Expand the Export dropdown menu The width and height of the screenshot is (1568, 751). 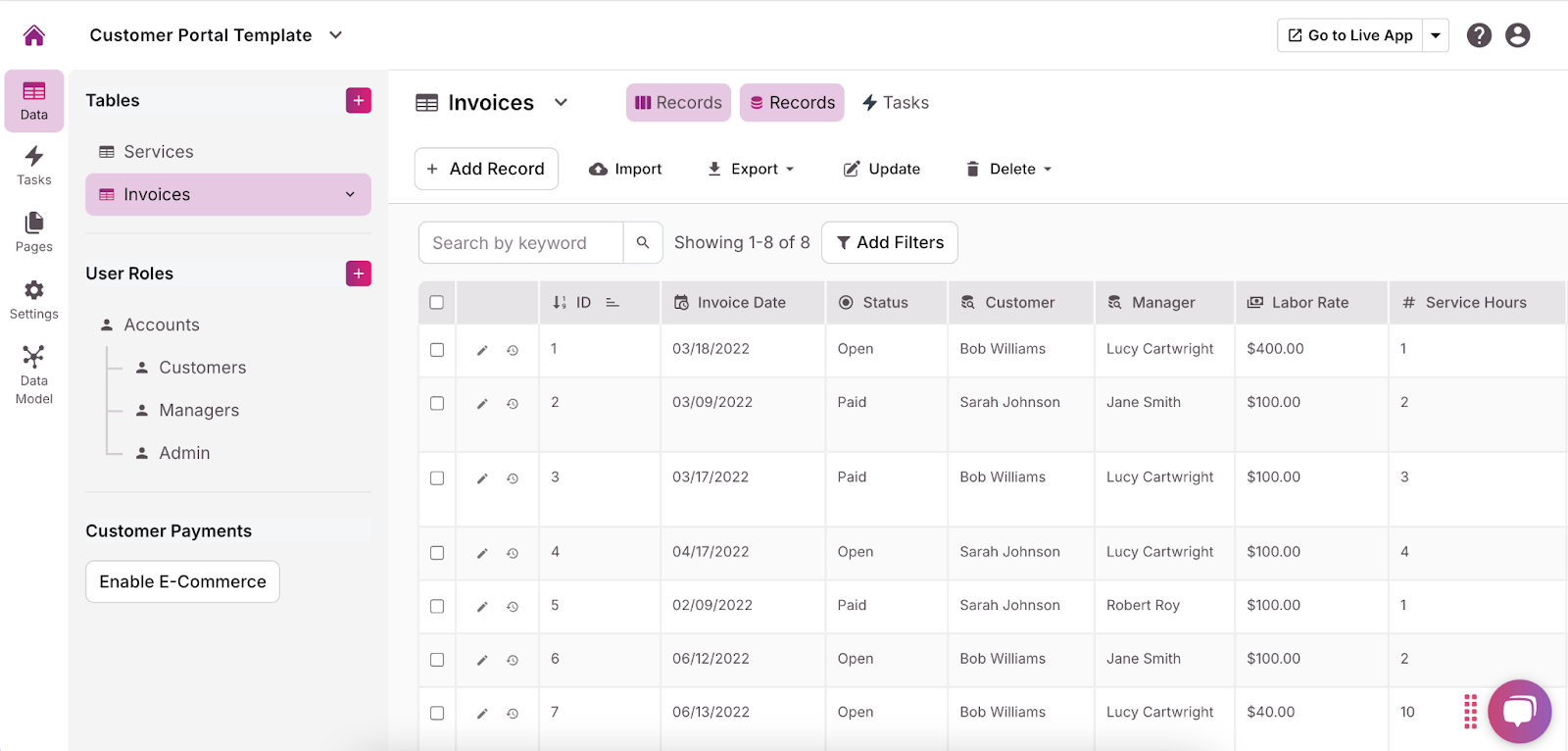[x=751, y=169]
